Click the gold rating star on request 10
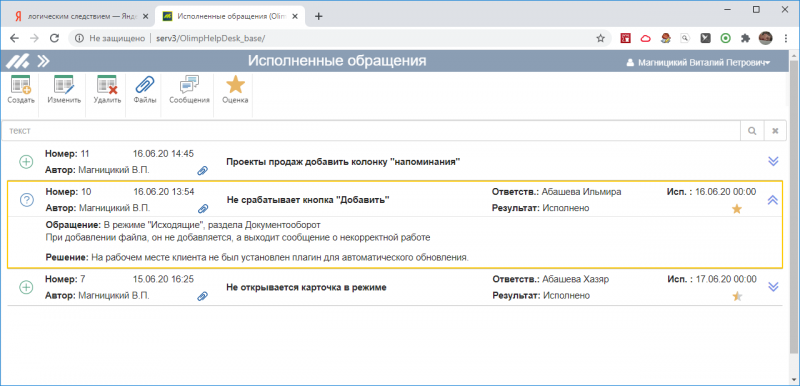The image size is (800, 386). coord(737,209)
